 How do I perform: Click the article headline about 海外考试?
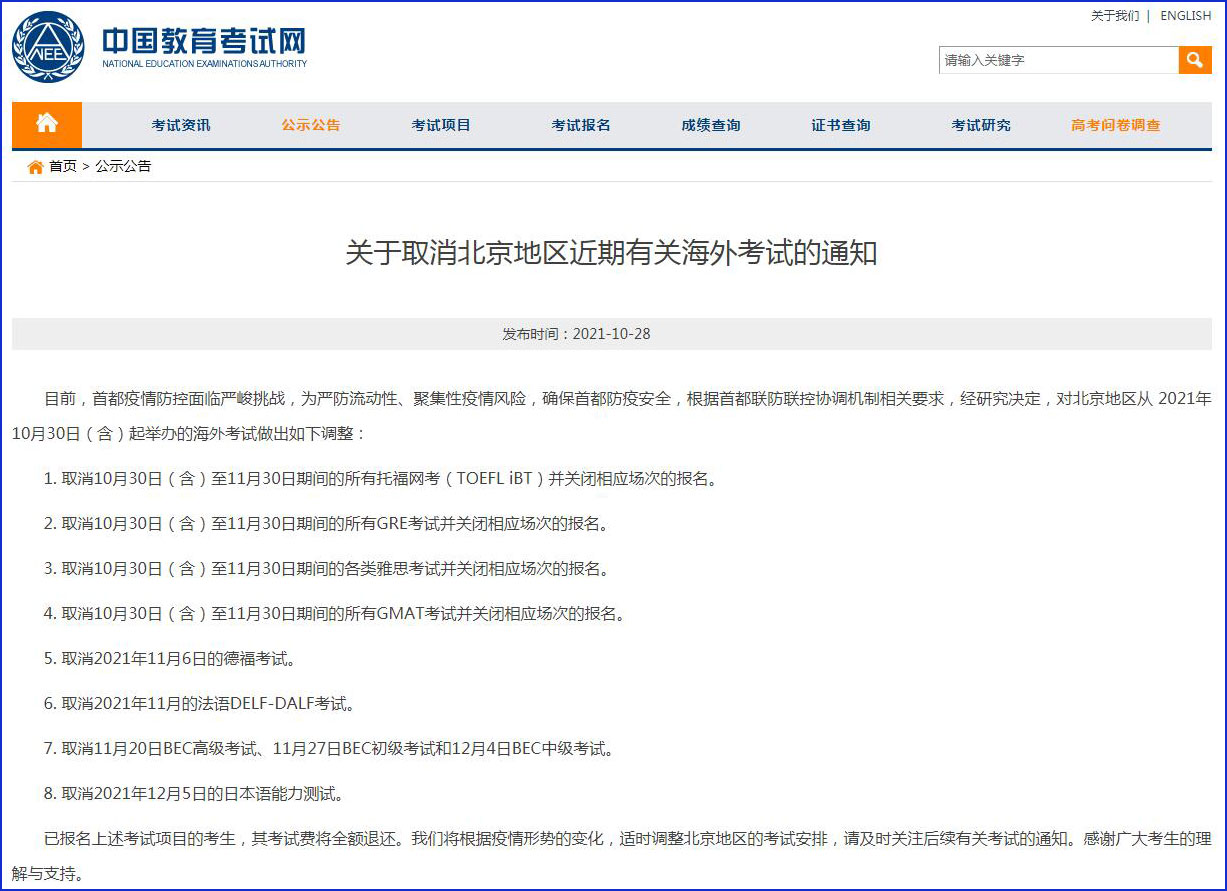pos(611,253)
